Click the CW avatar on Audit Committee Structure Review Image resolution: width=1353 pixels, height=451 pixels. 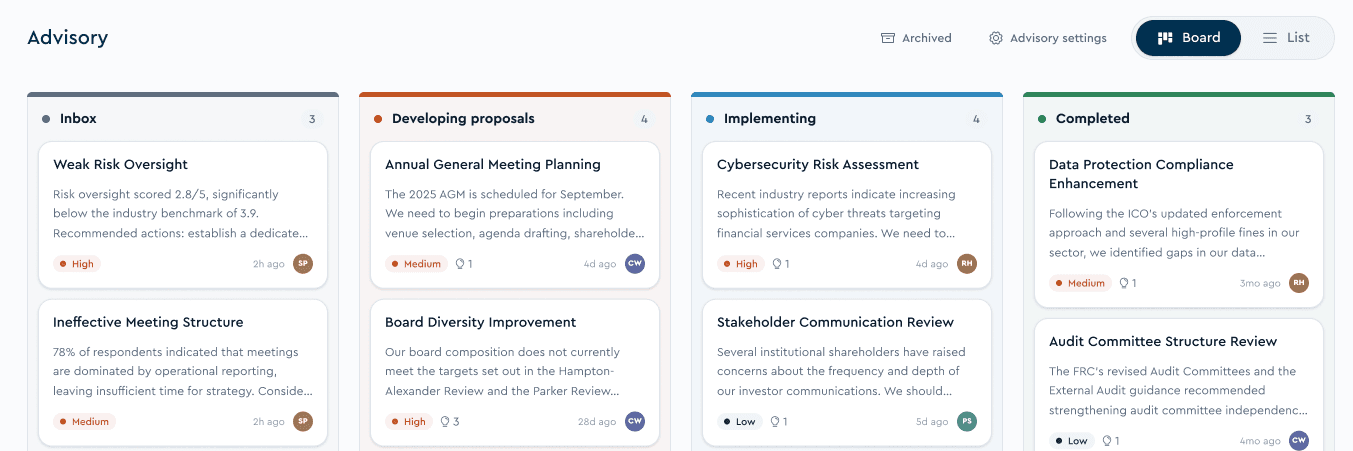point(1299,441)
